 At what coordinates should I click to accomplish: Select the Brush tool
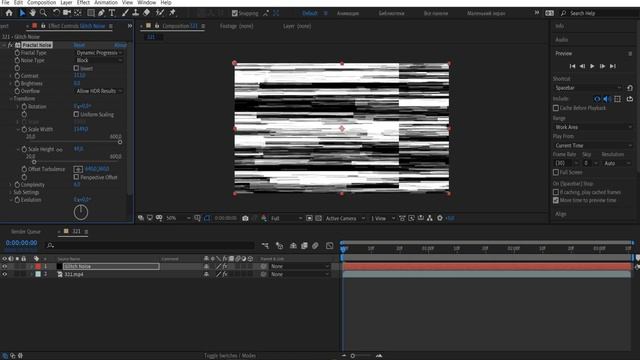pyautogui.click(x=125, y=13)
